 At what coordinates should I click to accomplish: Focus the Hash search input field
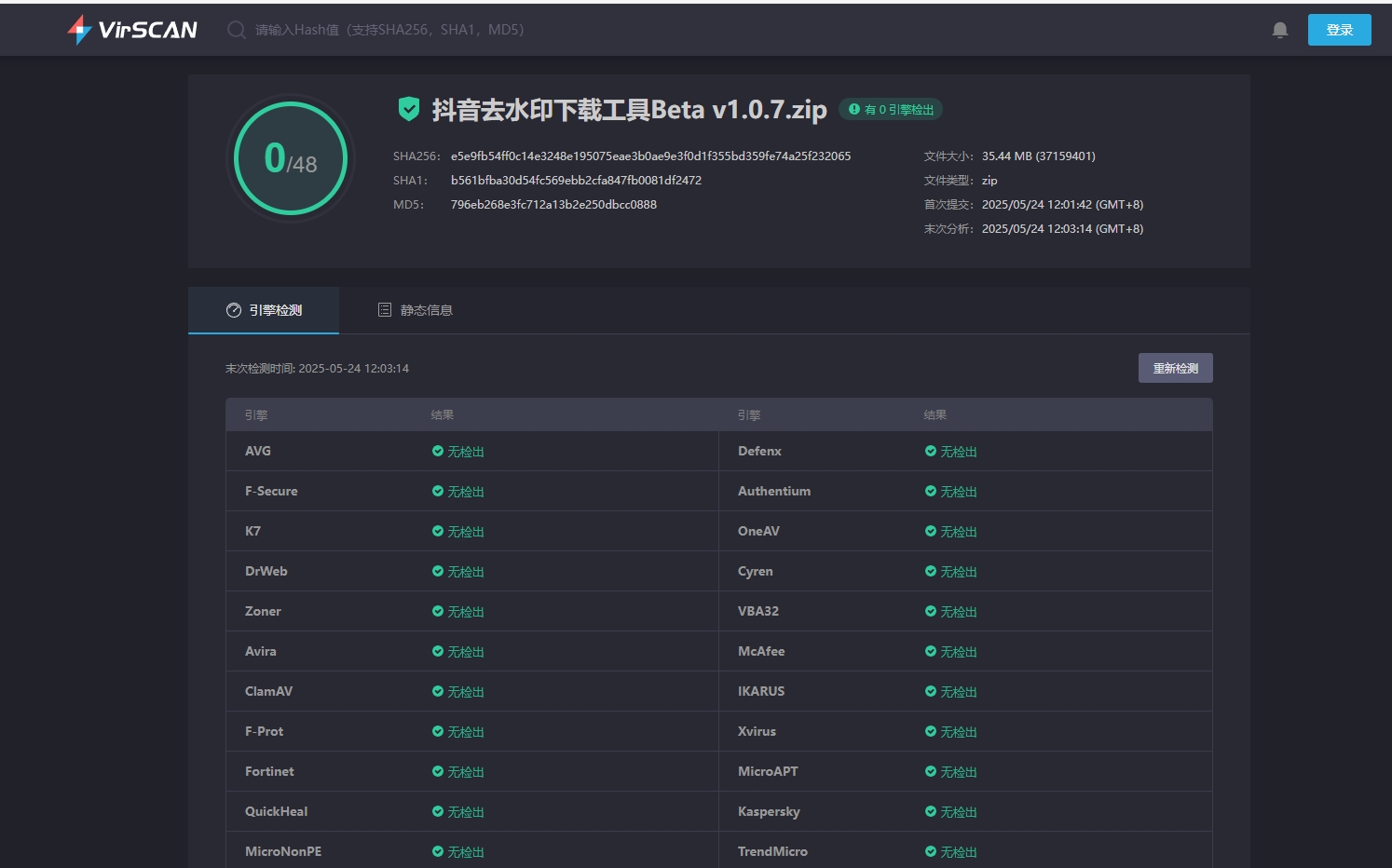(389, 30)
